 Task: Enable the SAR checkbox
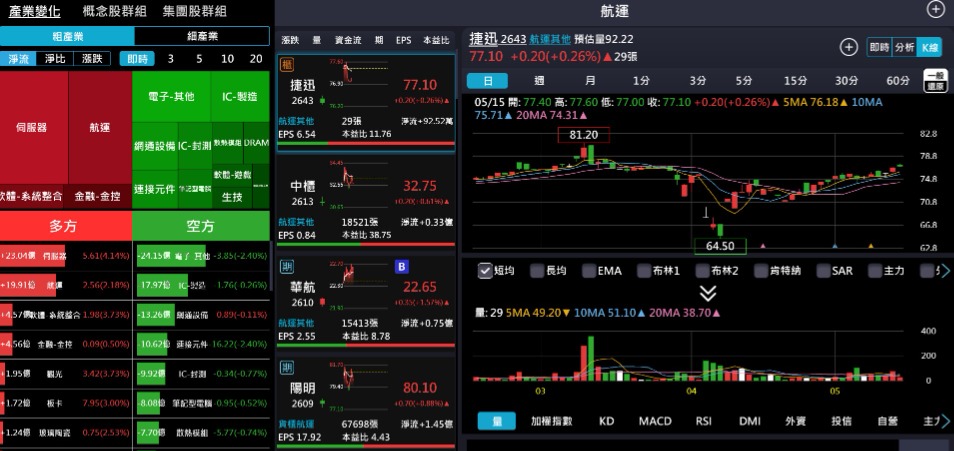pos(823,271)
